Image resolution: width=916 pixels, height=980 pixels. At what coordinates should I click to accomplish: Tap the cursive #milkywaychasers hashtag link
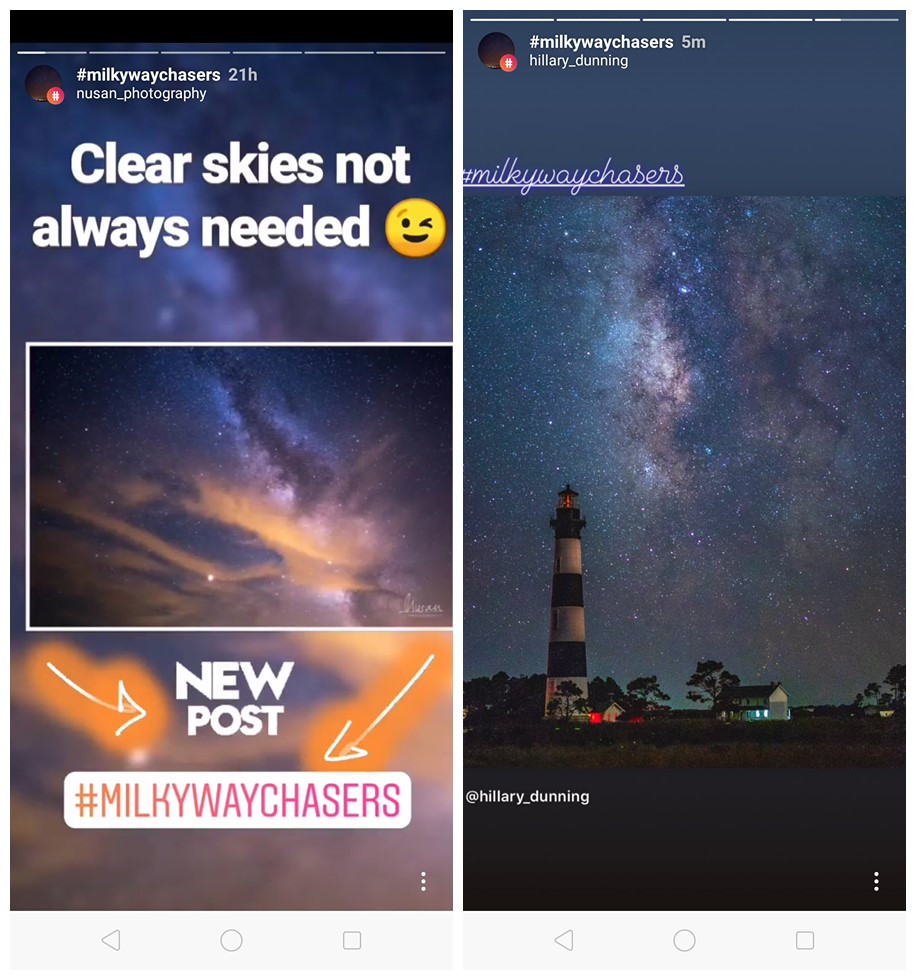573,174
